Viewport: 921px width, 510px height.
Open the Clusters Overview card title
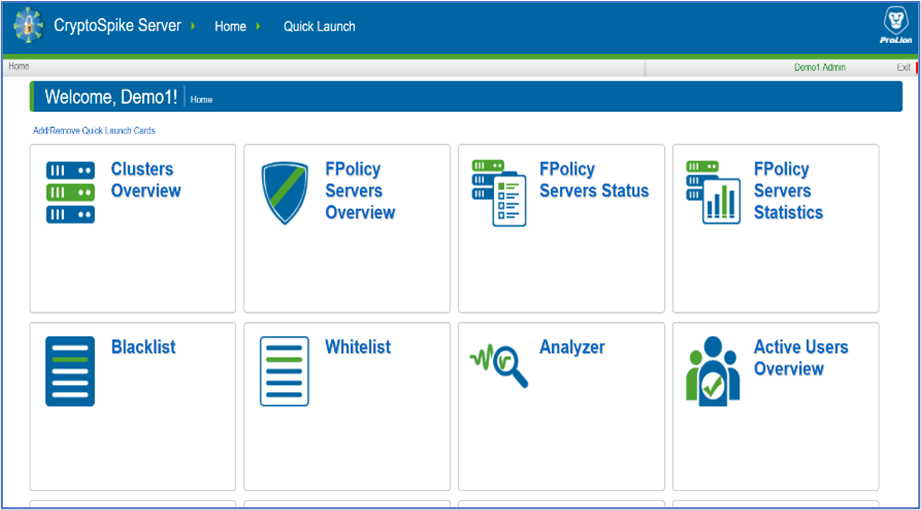[x=146, y=180]
